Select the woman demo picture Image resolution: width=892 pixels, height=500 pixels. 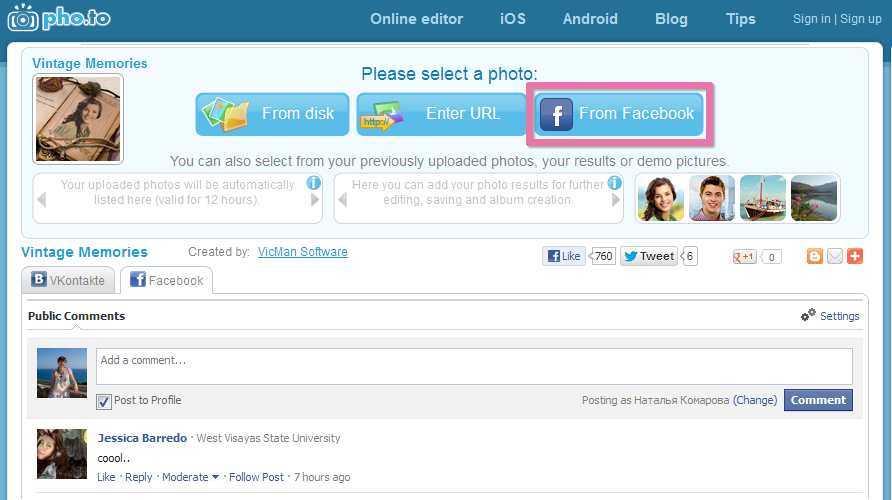coord(660,198)
